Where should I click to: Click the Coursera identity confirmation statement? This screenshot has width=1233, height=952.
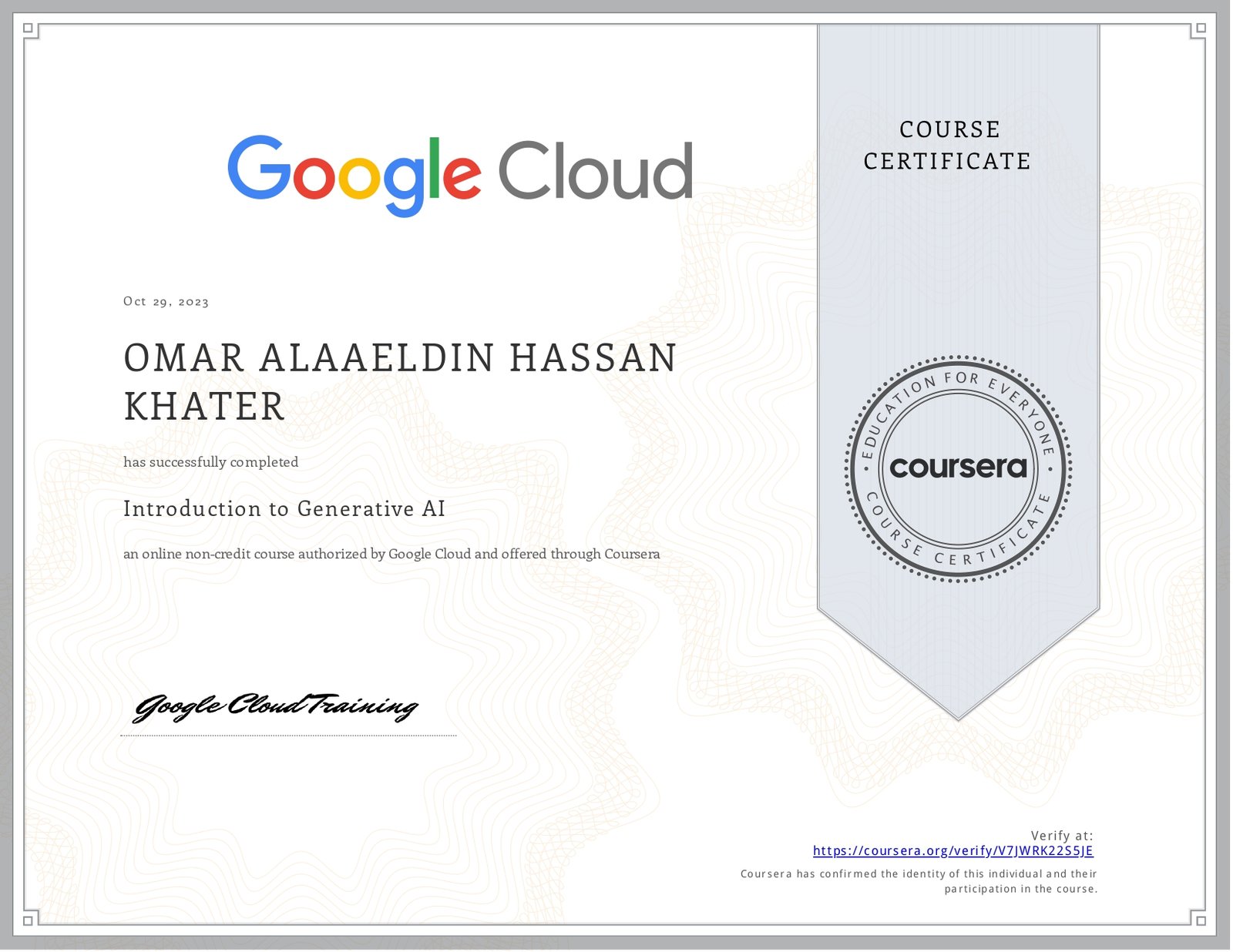tap(919, 882)
